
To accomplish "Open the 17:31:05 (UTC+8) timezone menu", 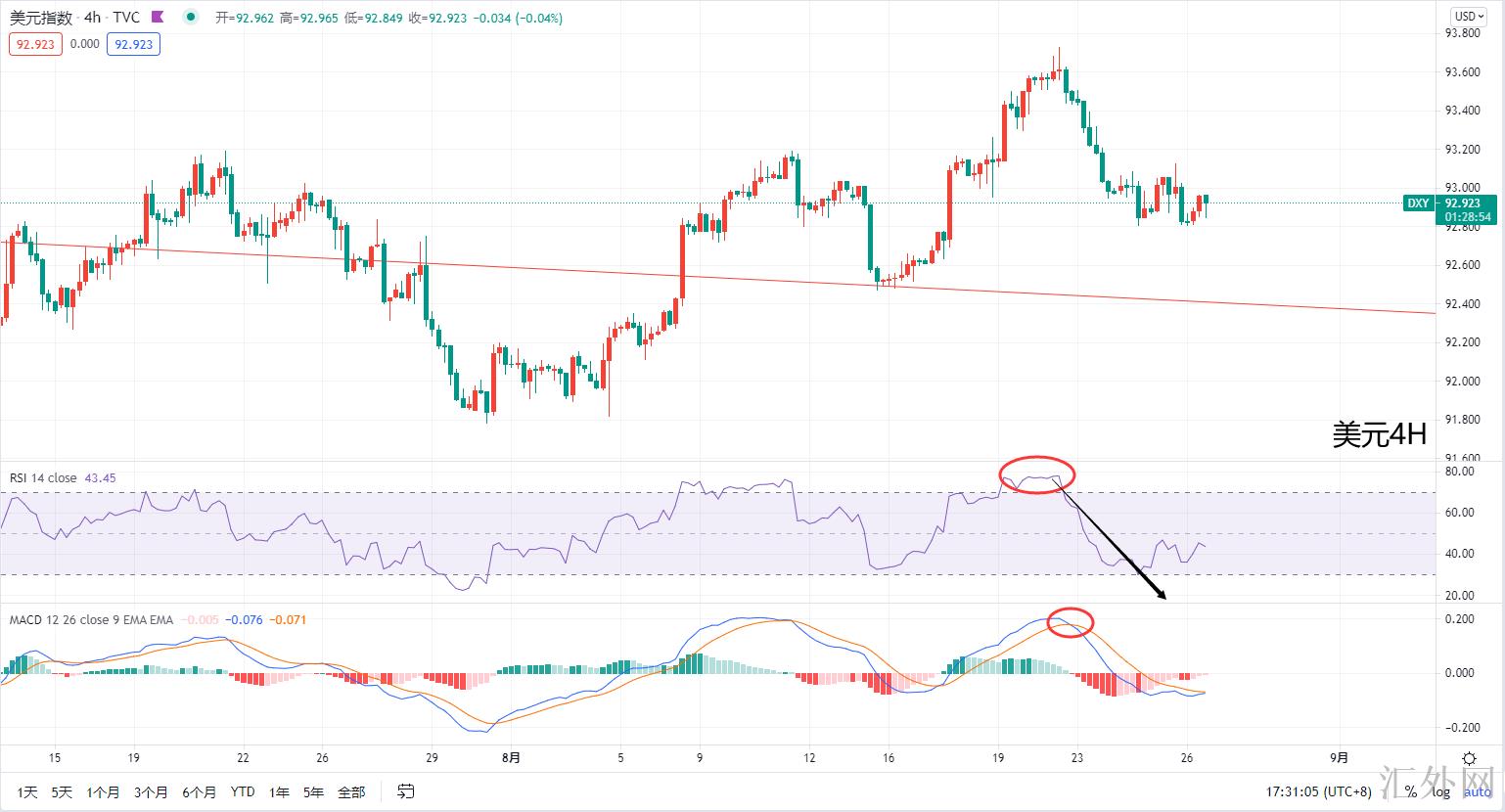I will [x=1317, y=791].
